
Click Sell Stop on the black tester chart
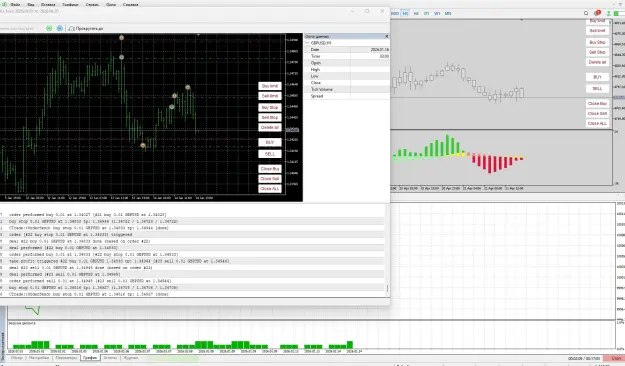pos(270,118)
